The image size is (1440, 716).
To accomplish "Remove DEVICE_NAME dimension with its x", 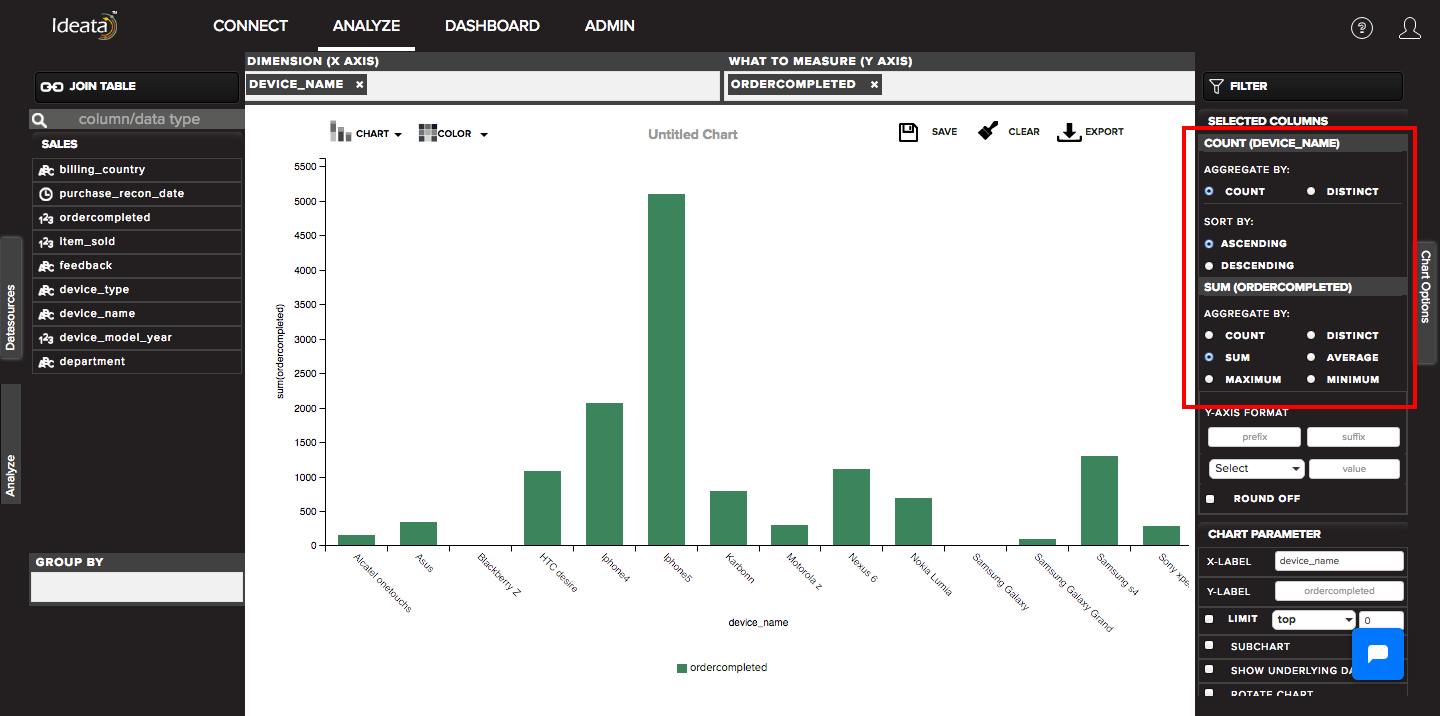I will click(359, 84).
